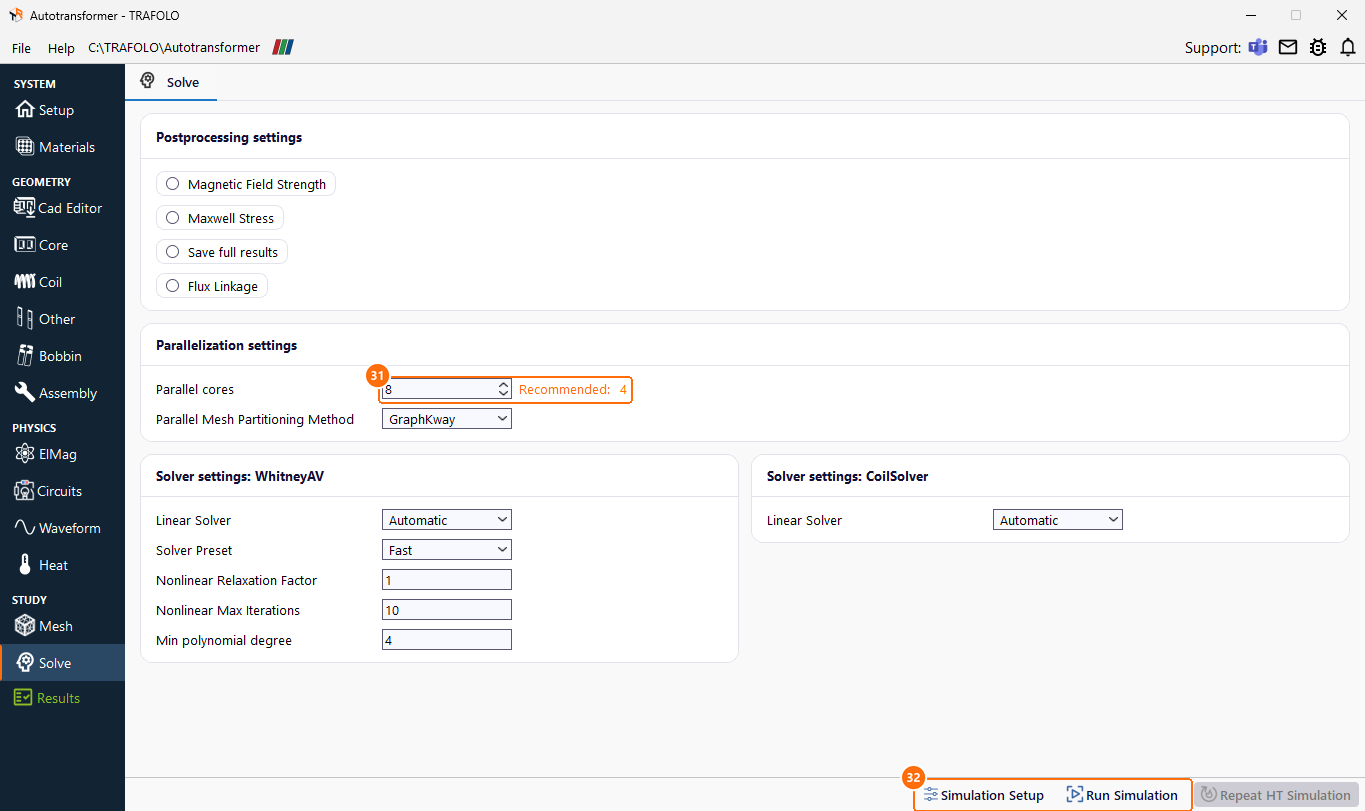Go to the Core geometry section
The image size is (1365, 811).
(42, 245)
